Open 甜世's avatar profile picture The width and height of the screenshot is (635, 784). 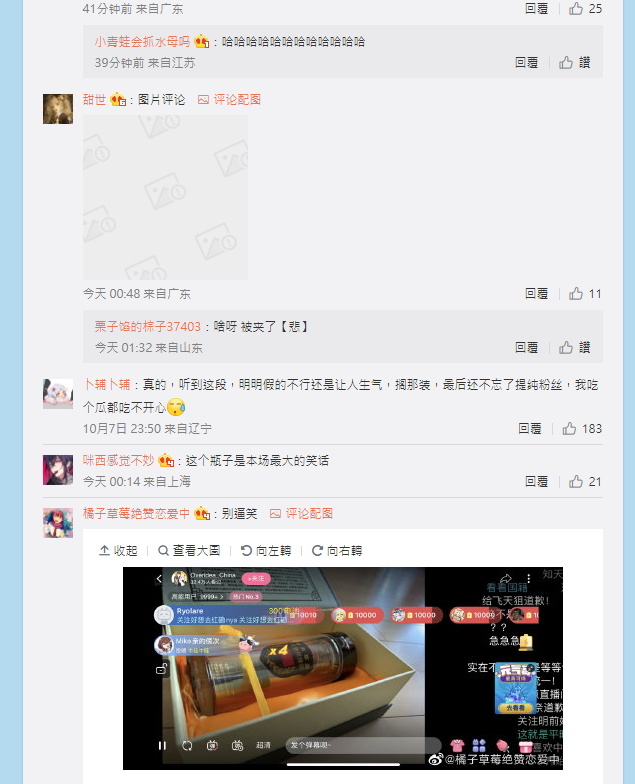(x=58, y=109)
